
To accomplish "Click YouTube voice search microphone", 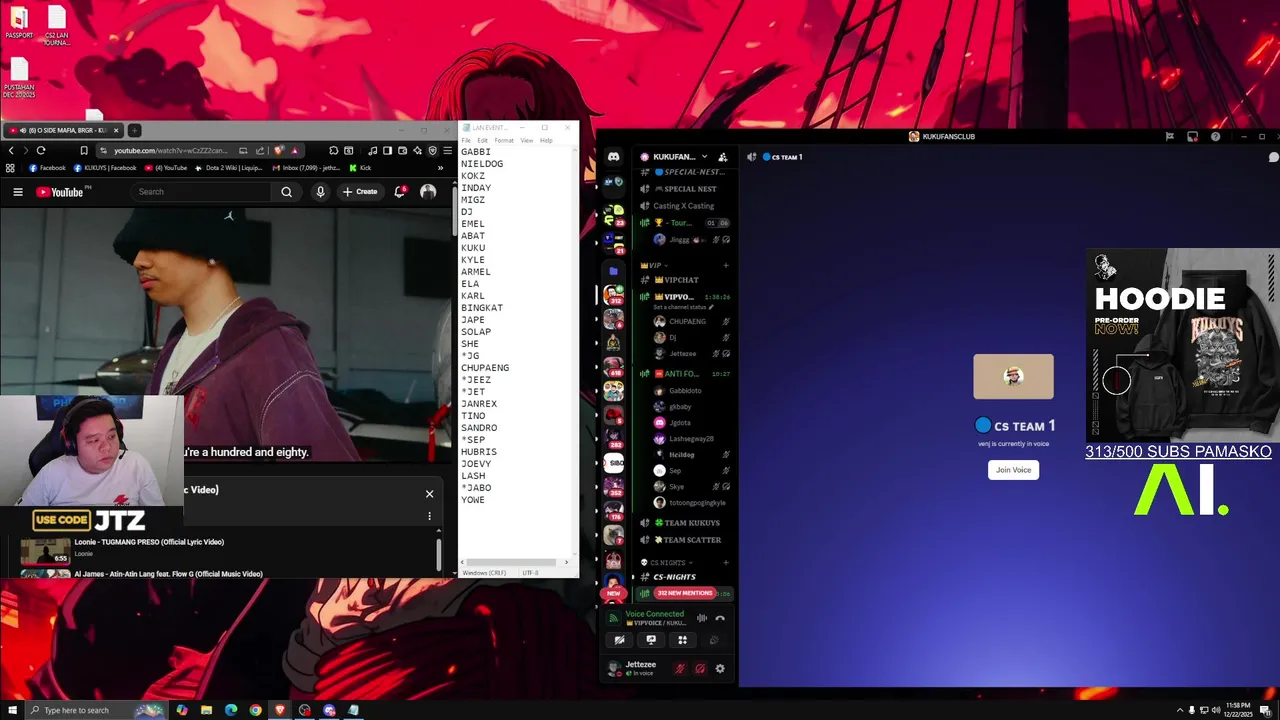I will click(x=320, y=192).
